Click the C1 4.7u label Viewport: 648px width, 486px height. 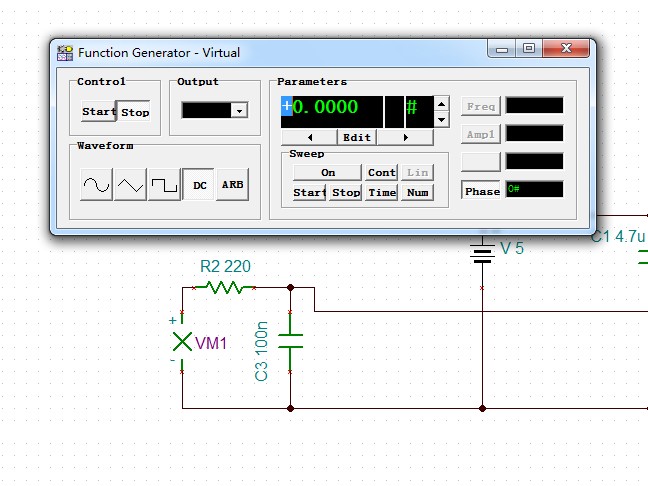[618, 236]
